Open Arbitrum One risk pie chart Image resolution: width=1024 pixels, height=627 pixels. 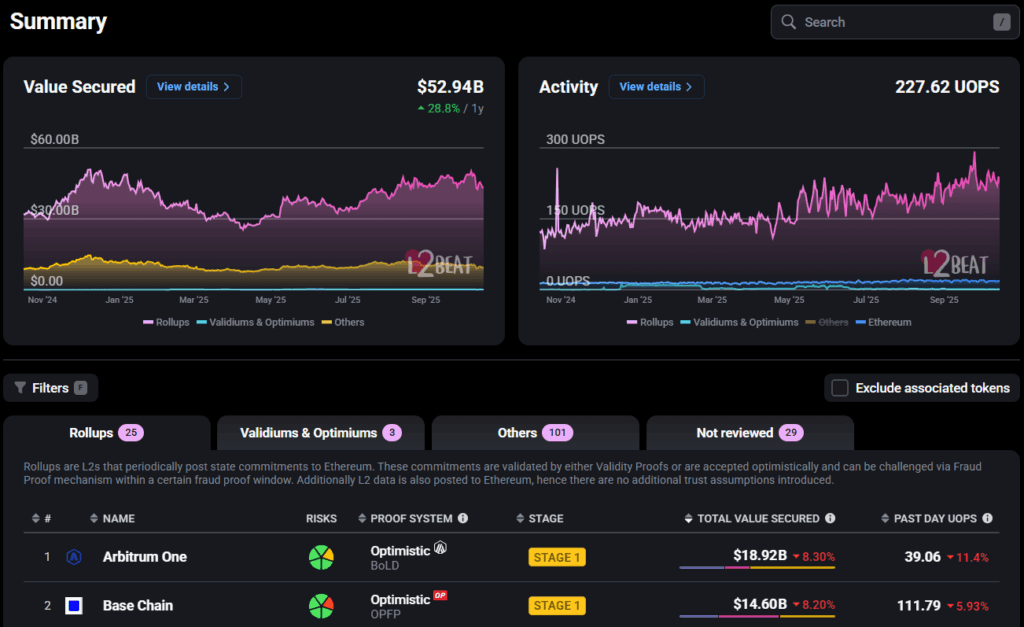(x=321, y=557)
